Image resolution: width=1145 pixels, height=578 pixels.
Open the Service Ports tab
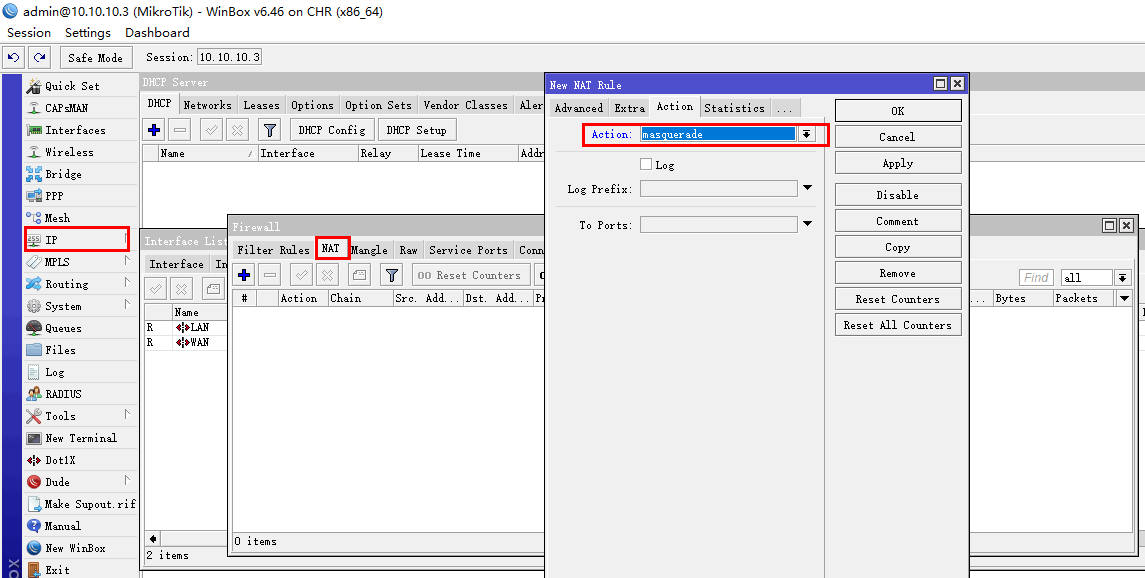pos(468,250)
